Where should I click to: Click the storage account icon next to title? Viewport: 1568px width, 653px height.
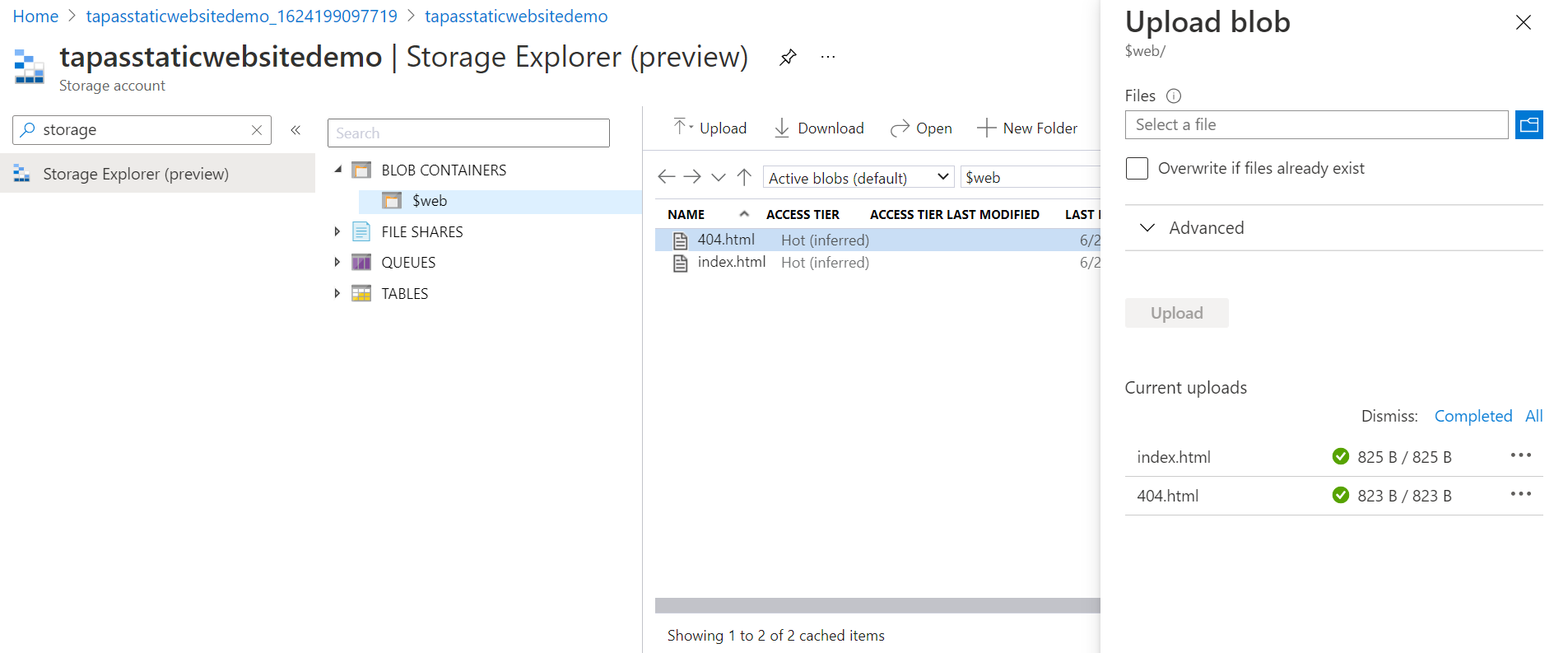[x=30, y=67]
